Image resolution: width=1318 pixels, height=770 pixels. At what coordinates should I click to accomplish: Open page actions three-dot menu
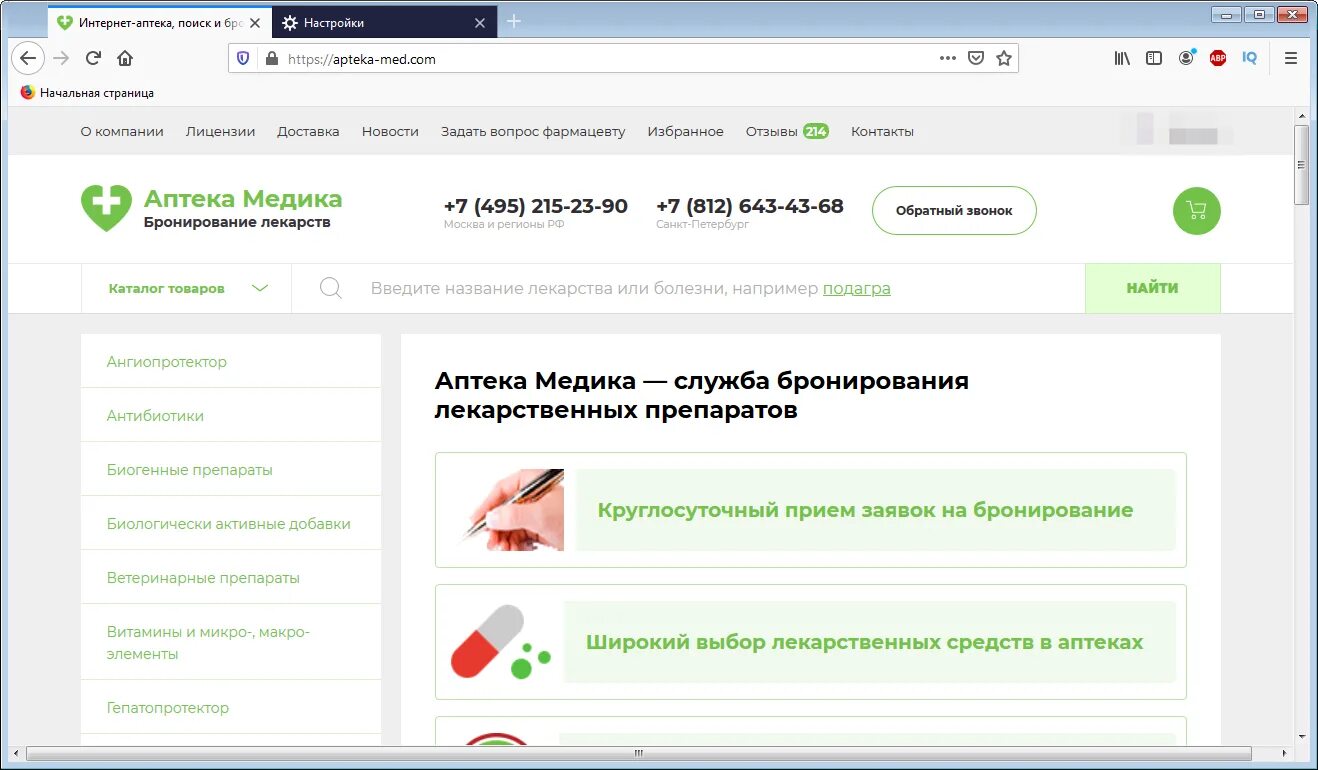(x=948, y=59)
